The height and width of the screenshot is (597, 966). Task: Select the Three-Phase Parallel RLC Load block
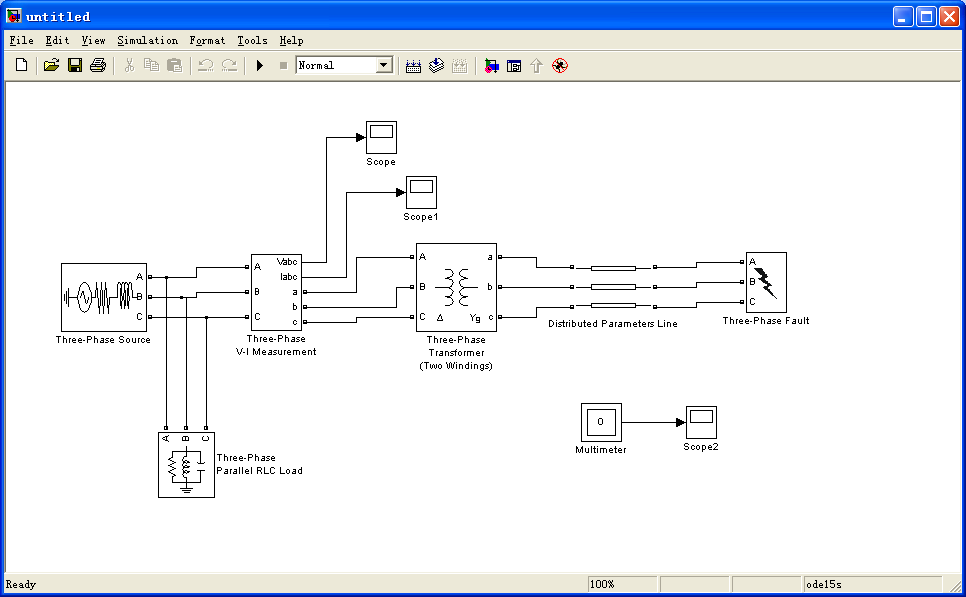pyautogui.click(x=186, y=464)
